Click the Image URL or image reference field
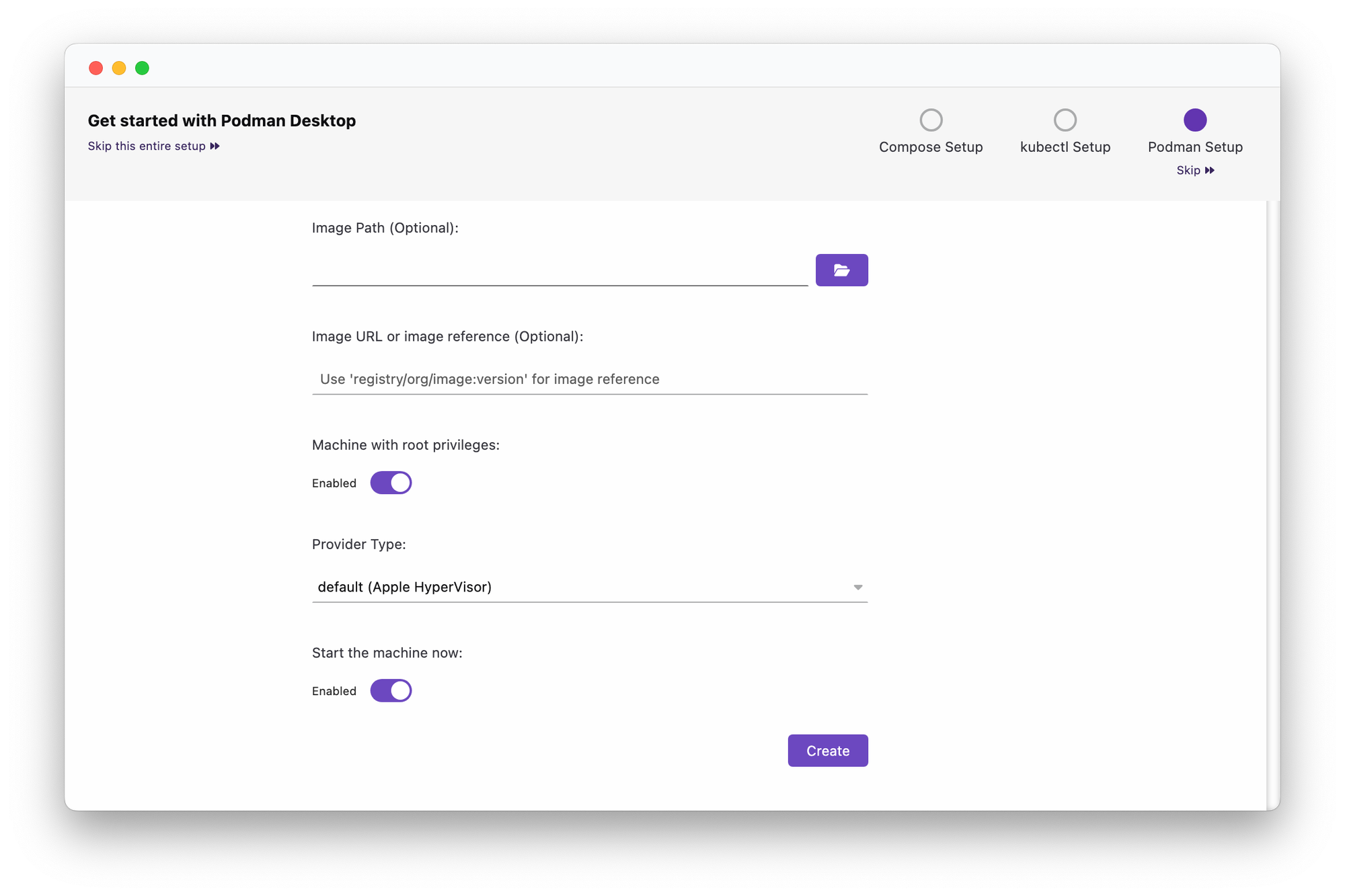Screen dimensions: 1345x896 point(589,378)
